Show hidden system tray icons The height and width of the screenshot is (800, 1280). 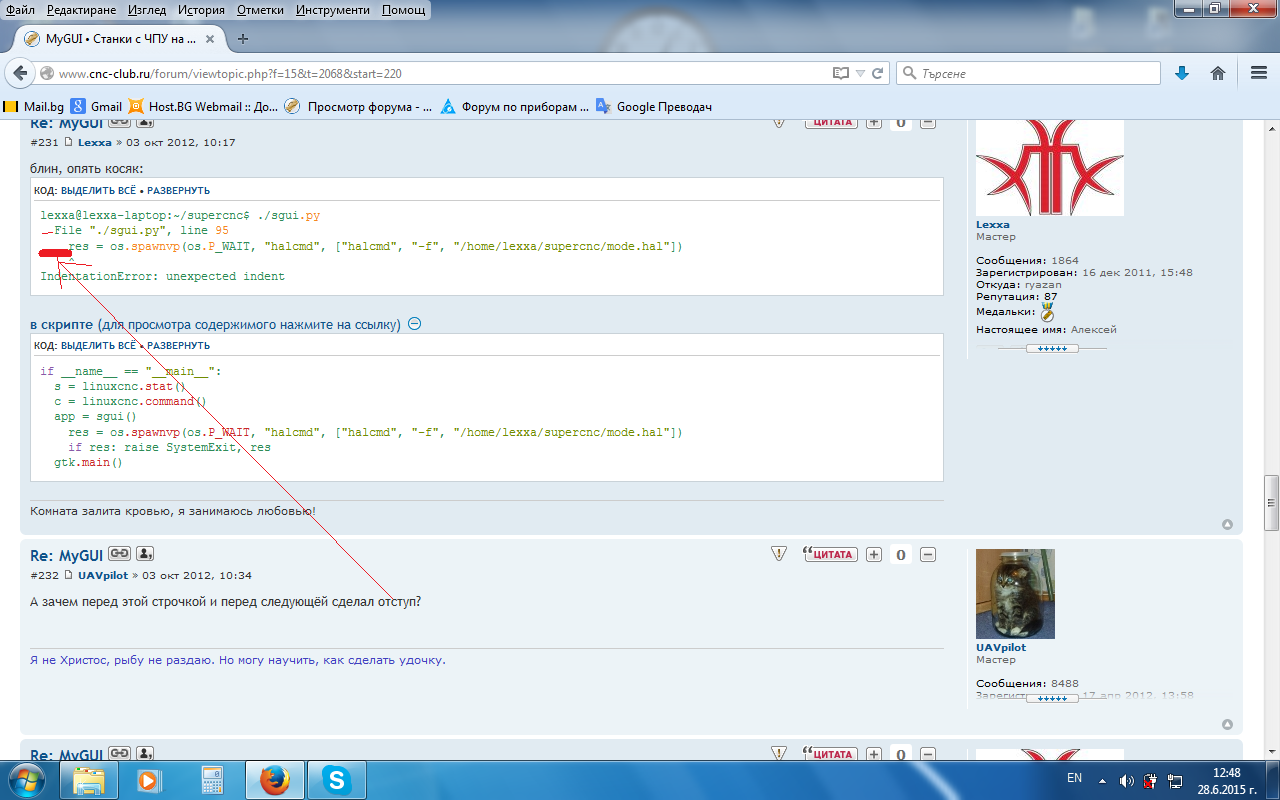[1101, 780]
